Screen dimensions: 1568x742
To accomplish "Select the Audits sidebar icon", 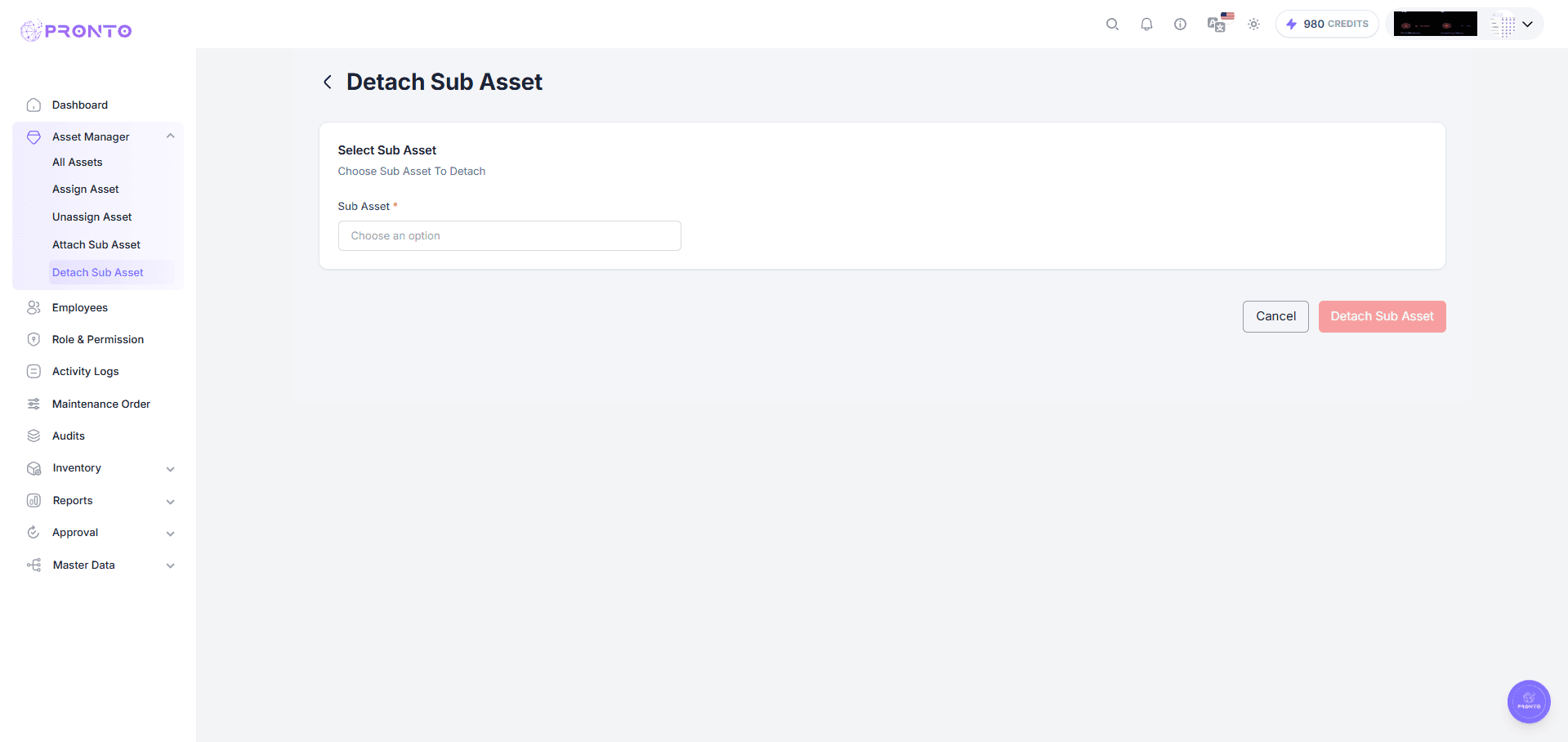I will pyautogui.click(x=33, y=436).
